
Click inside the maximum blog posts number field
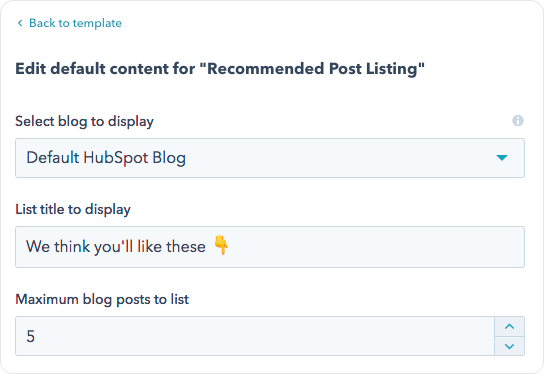[255, 336]
